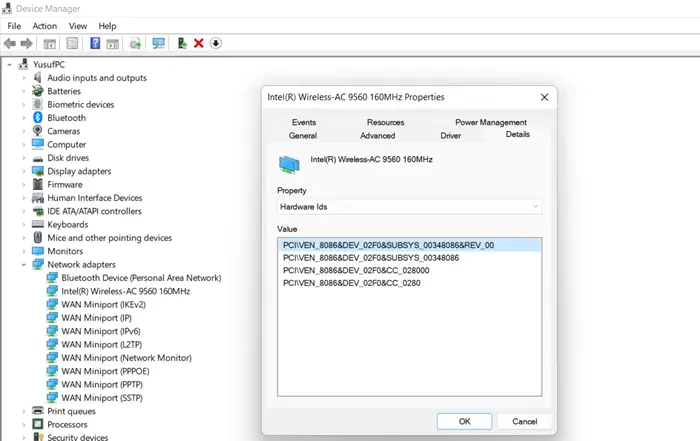
Task: Click the red X Uninstall device icon
Action: pyautogui.click(x=199, y=43)
